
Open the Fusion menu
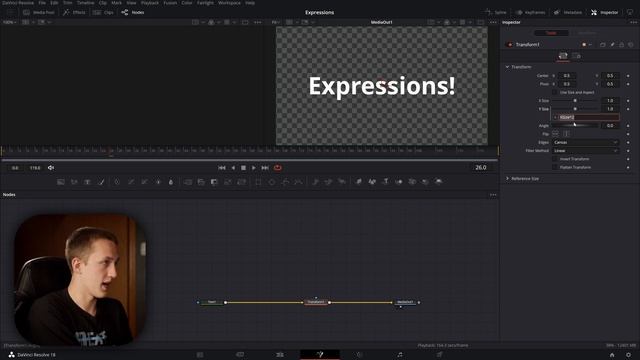click(x=170, y=2)
